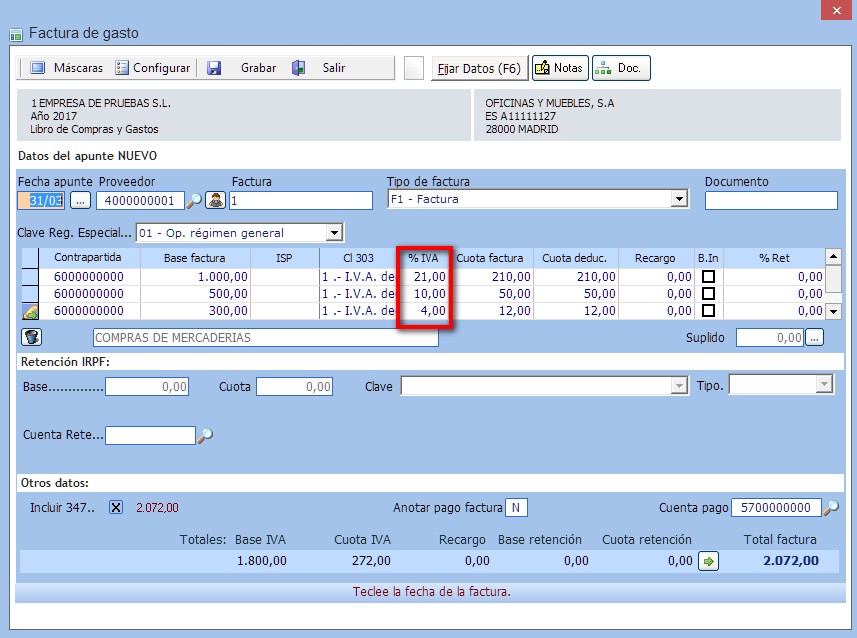The image size is (857, 638).
Task: Search supplier with magnifier icon
Action: click(194, 201)
